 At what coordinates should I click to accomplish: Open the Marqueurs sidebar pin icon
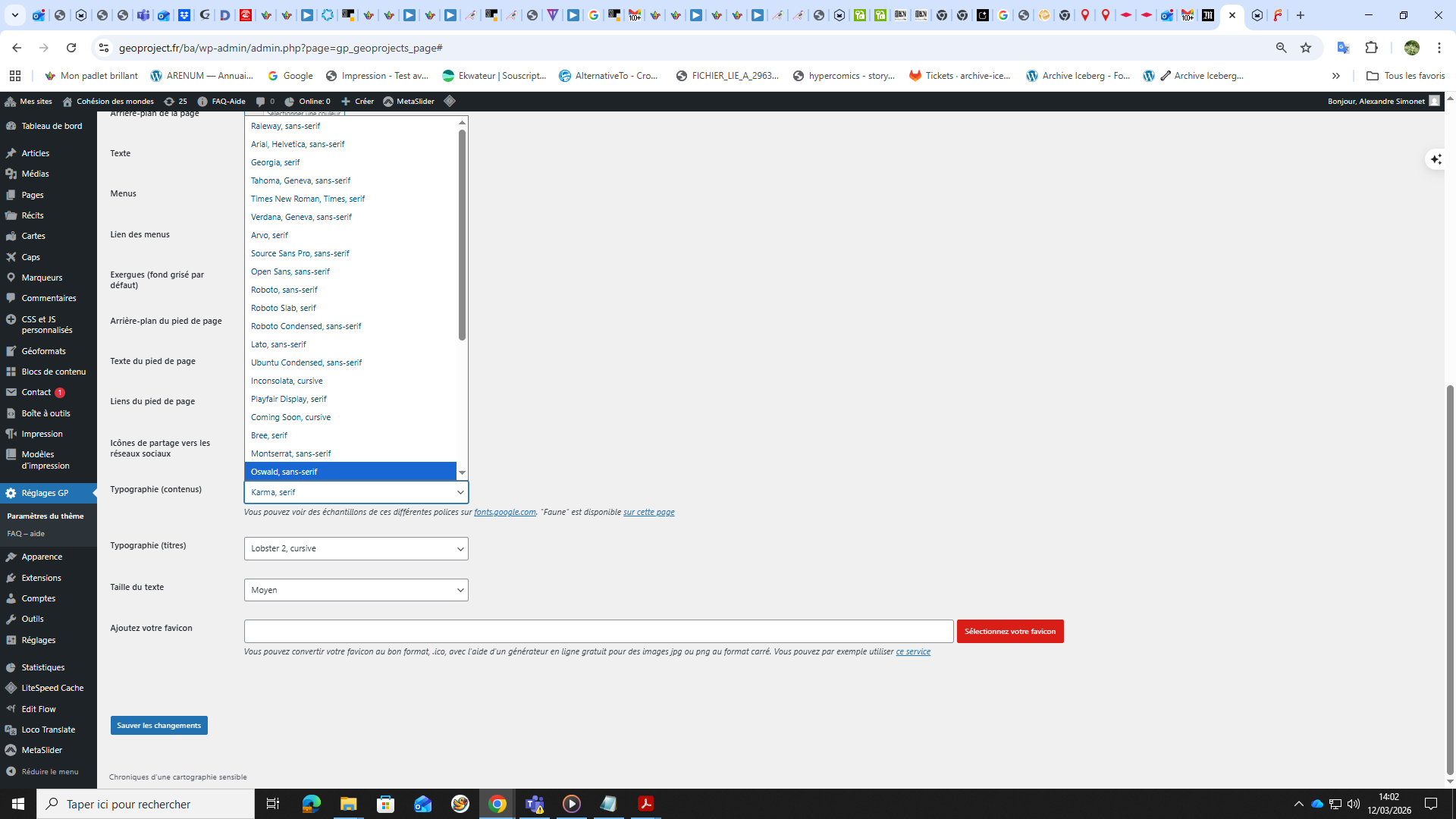tap(11, 278)
